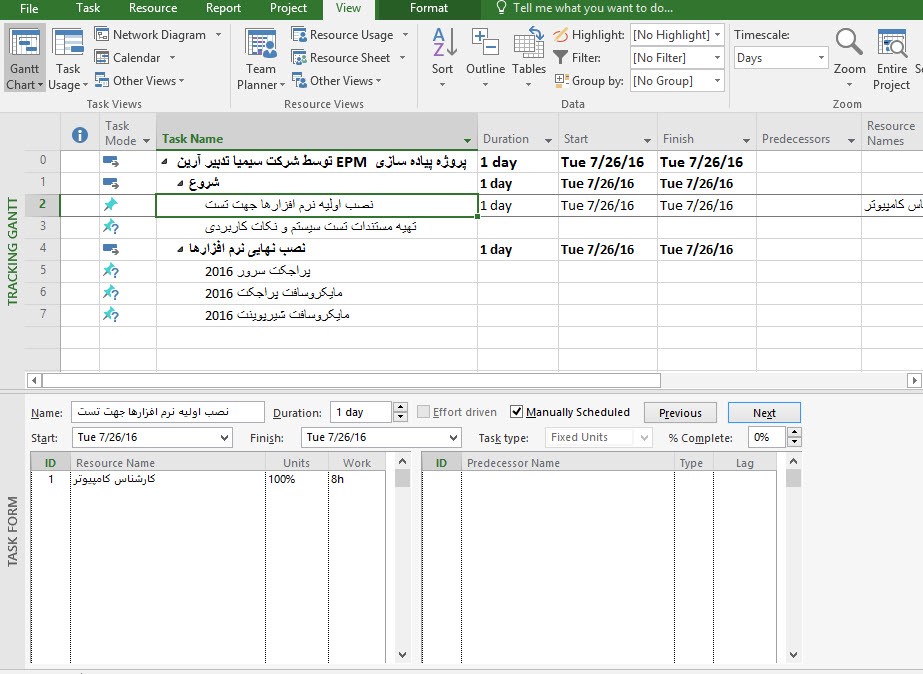Toggle the Manually Scheduled checkbox

tap(517, 412)
